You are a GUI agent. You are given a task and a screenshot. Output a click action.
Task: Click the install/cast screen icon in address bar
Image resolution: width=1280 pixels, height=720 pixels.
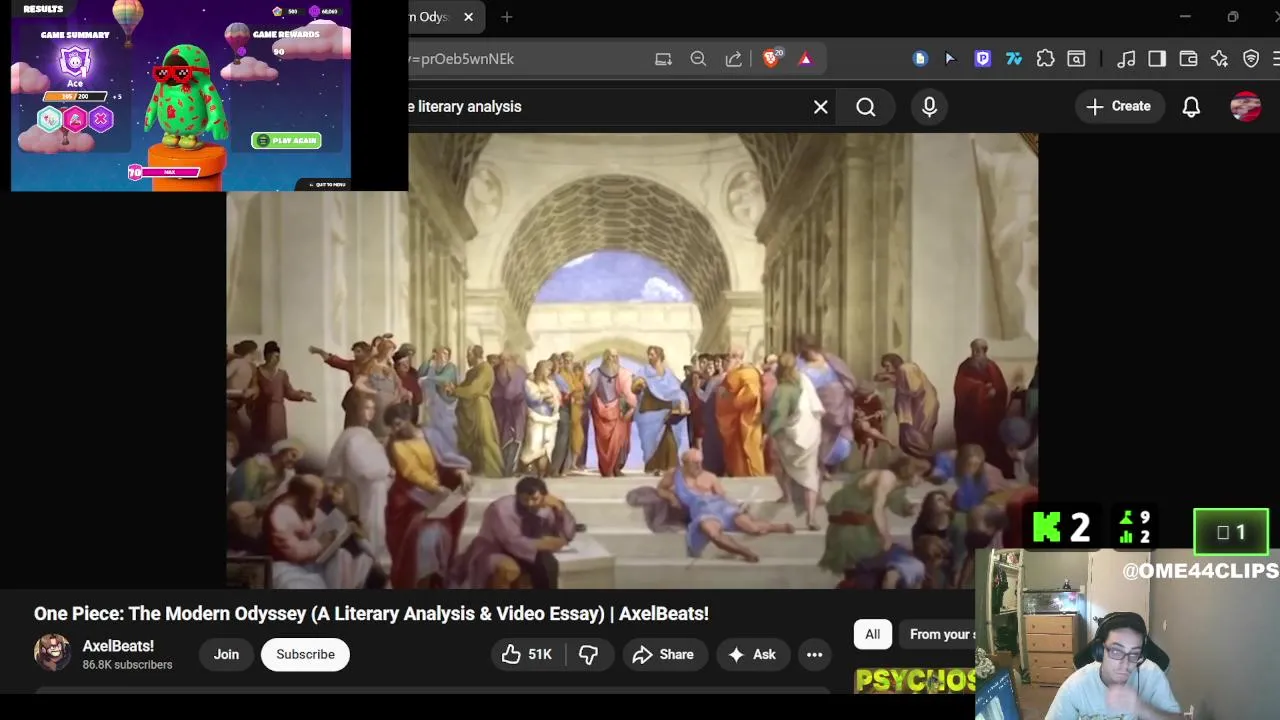tap(663, 59)
